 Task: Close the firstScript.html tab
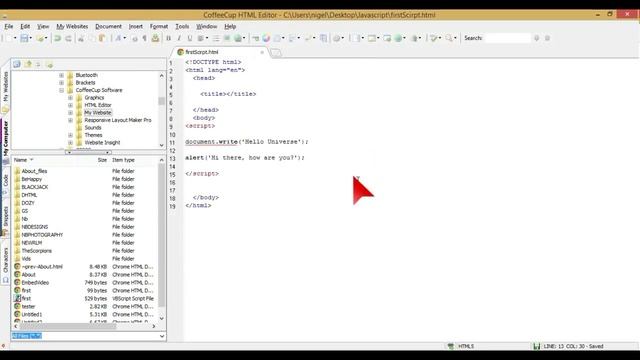pos(262,52)
